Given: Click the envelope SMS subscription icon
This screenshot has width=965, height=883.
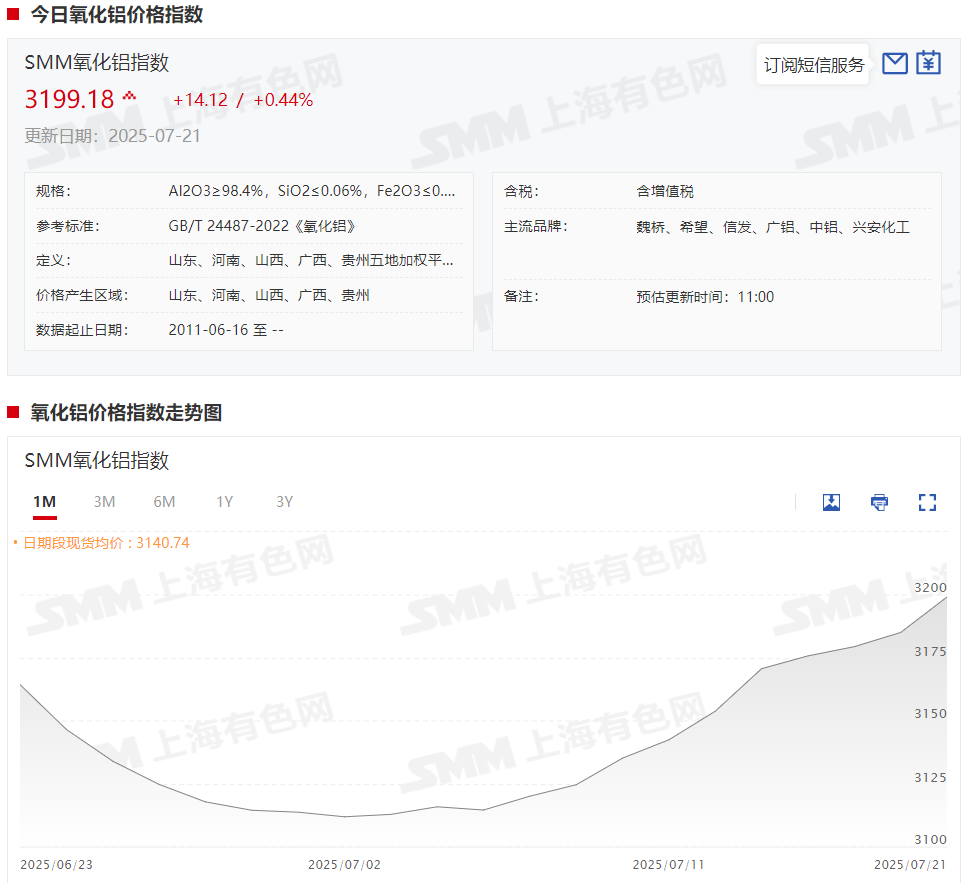Looking at the screenshot, I should (x=895, y=64).
